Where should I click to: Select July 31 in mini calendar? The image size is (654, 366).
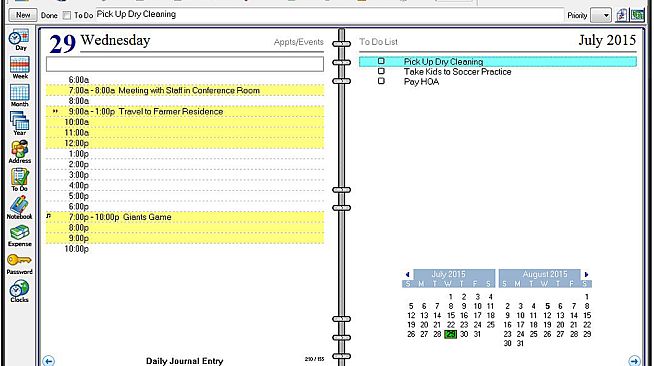click(x=477, y=334)
